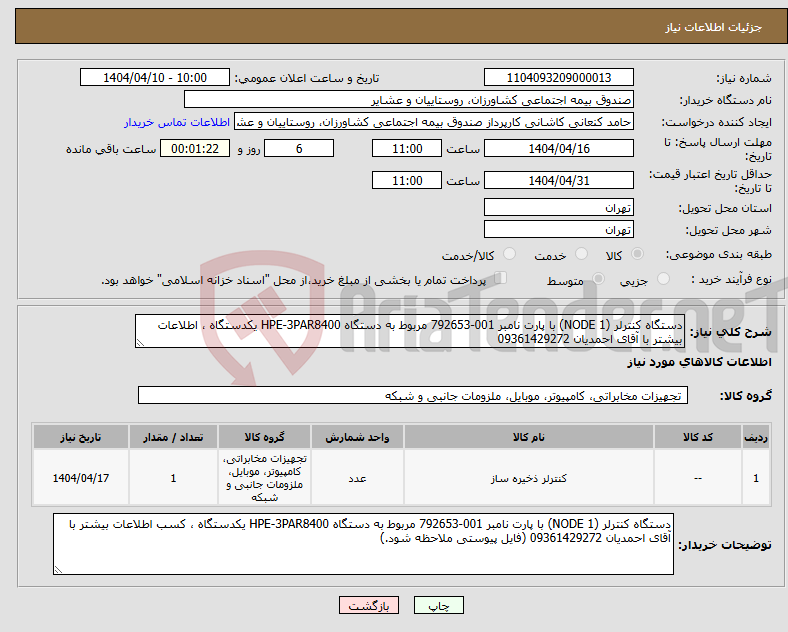Screen dimensions: 788x632
Task: Select the متوسط purchase type radio
Action: (x=599, y=279)
